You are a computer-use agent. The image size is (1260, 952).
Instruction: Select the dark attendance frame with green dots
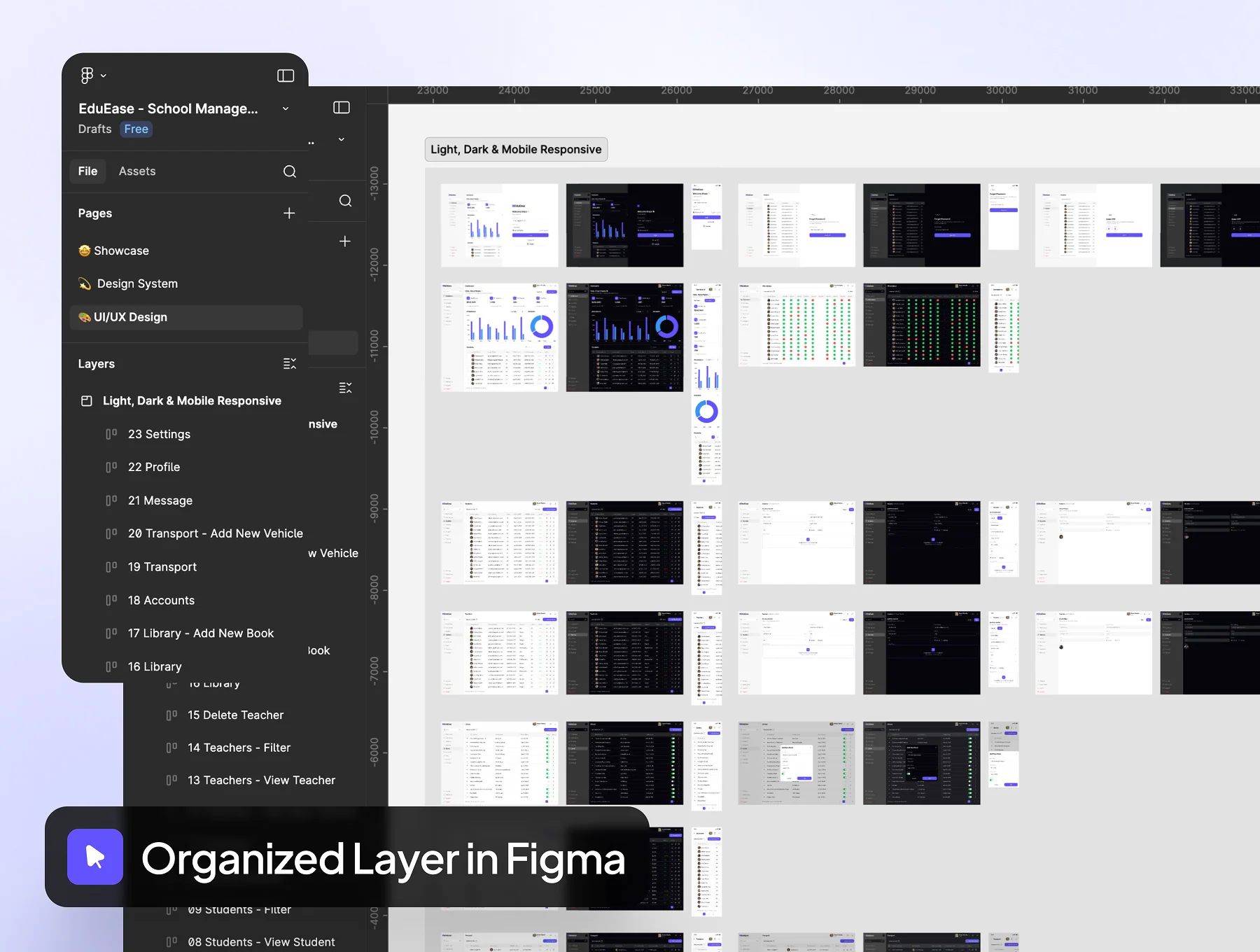922,324
